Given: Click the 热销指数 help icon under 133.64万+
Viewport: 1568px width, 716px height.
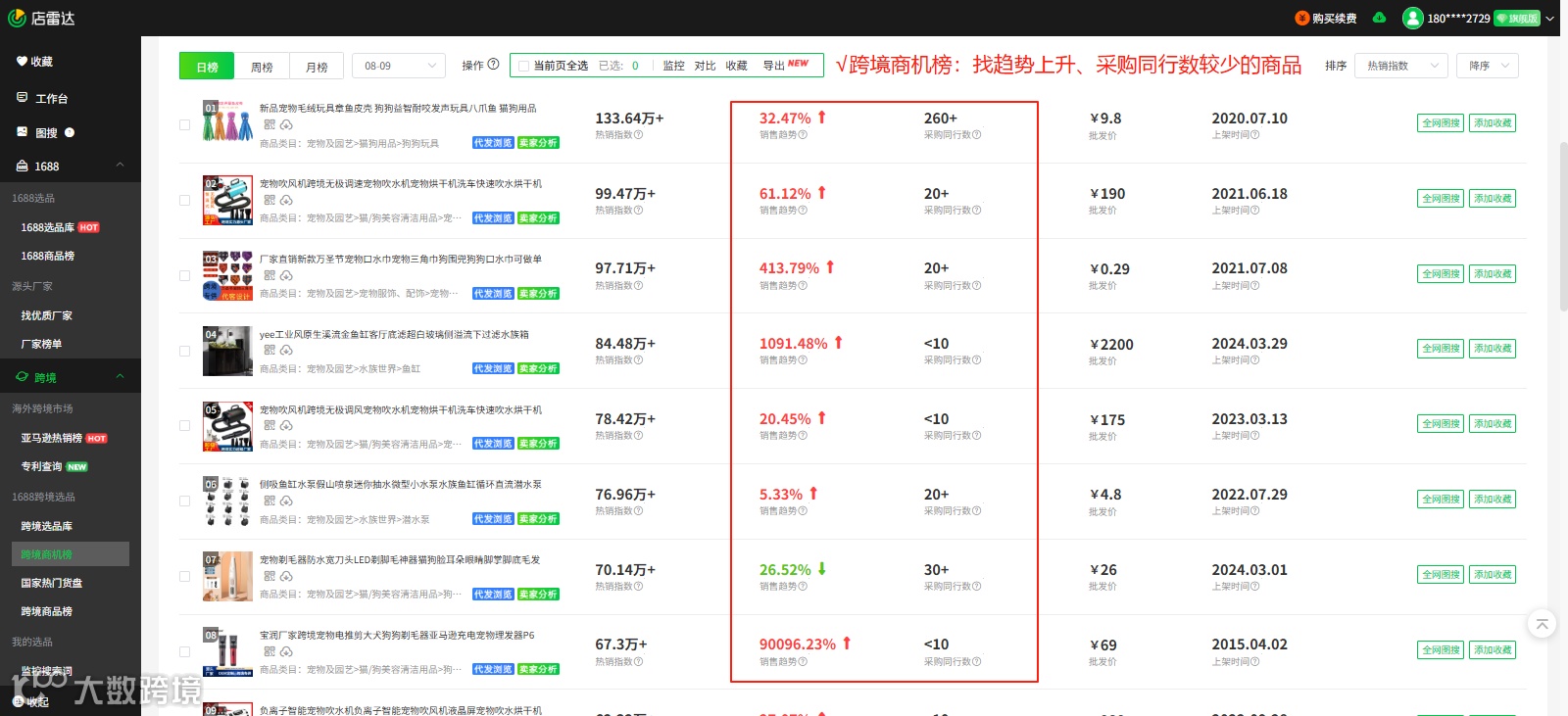Looking at the screenshot, I should click(x=639, y=135).
